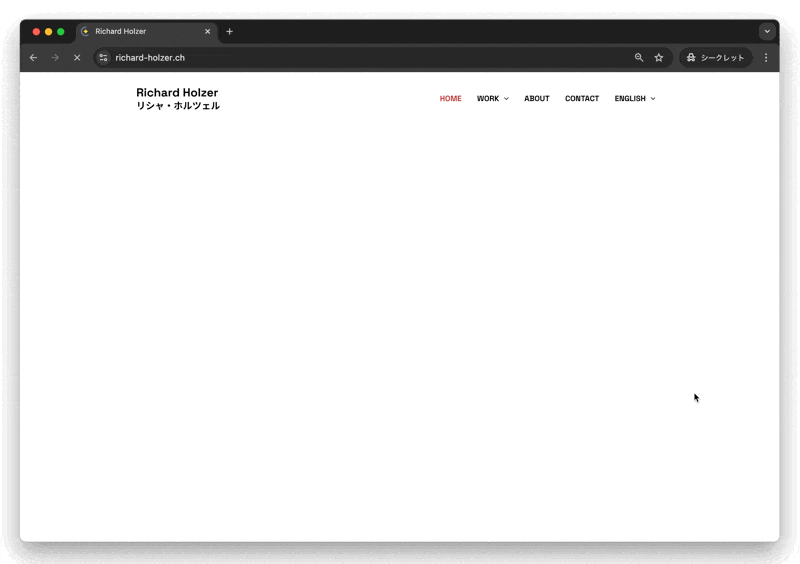Click the zoom magnifier icon
The width and height of the screenshot is (800, 564).
[639, 58]
